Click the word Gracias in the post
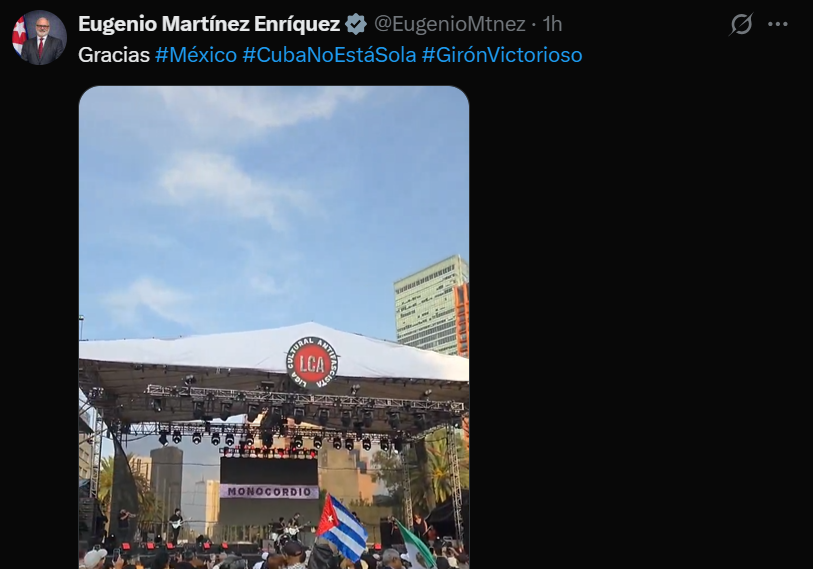The image size is (813, 569). (114, 55)
